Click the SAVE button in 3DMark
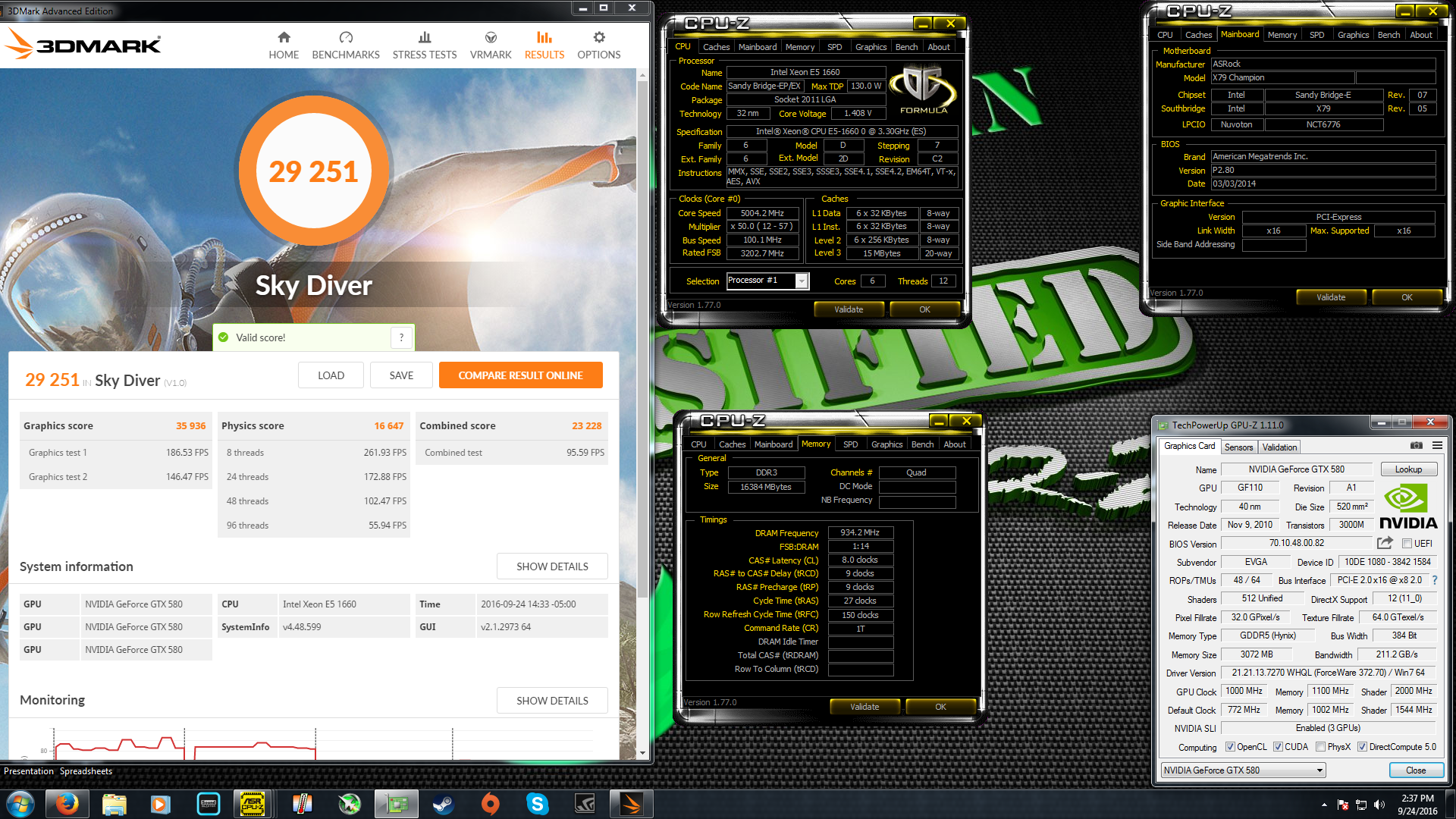The image size is (1456, 819). (x=401, y=375)
